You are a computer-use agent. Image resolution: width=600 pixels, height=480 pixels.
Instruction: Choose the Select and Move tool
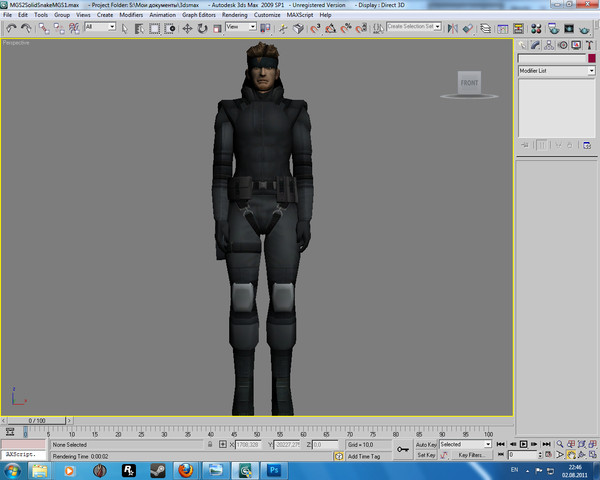(x=187, y=29)
